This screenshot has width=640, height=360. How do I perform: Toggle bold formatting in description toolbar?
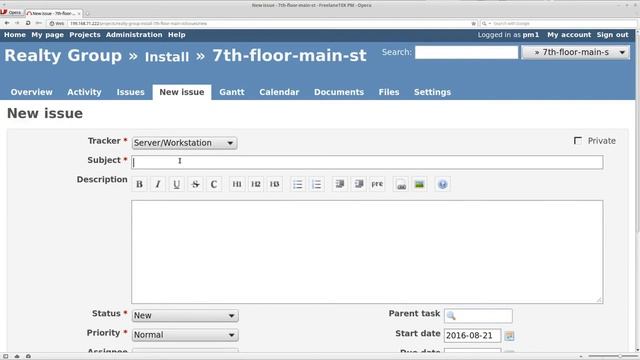(139, 184)
